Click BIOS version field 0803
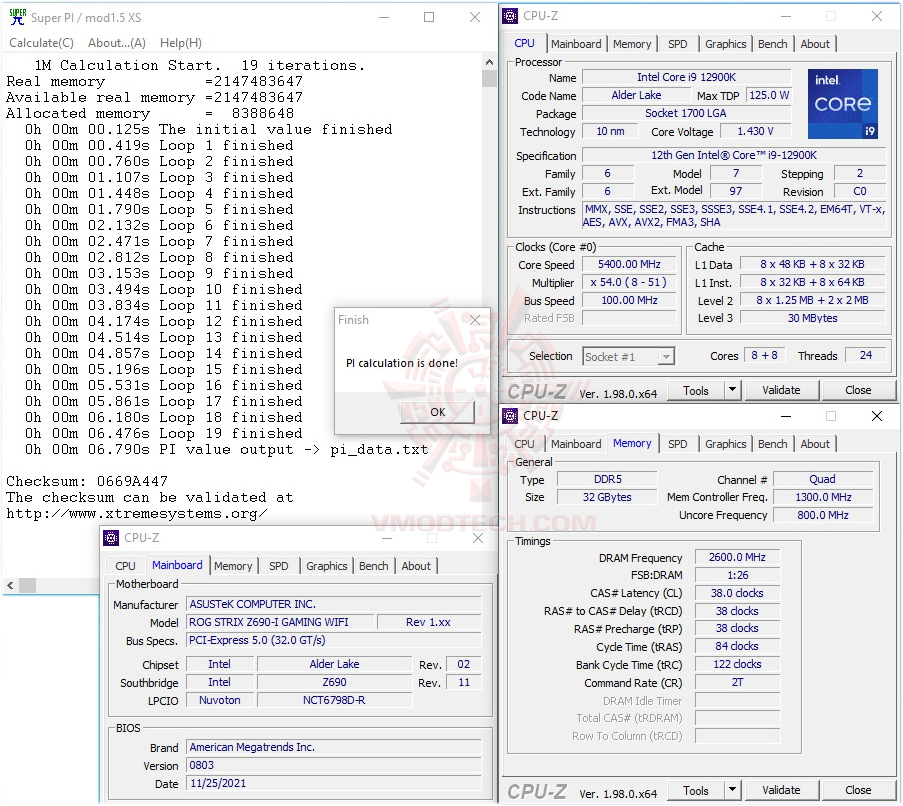This screenshot has width=903, height=806. (334, 766)
